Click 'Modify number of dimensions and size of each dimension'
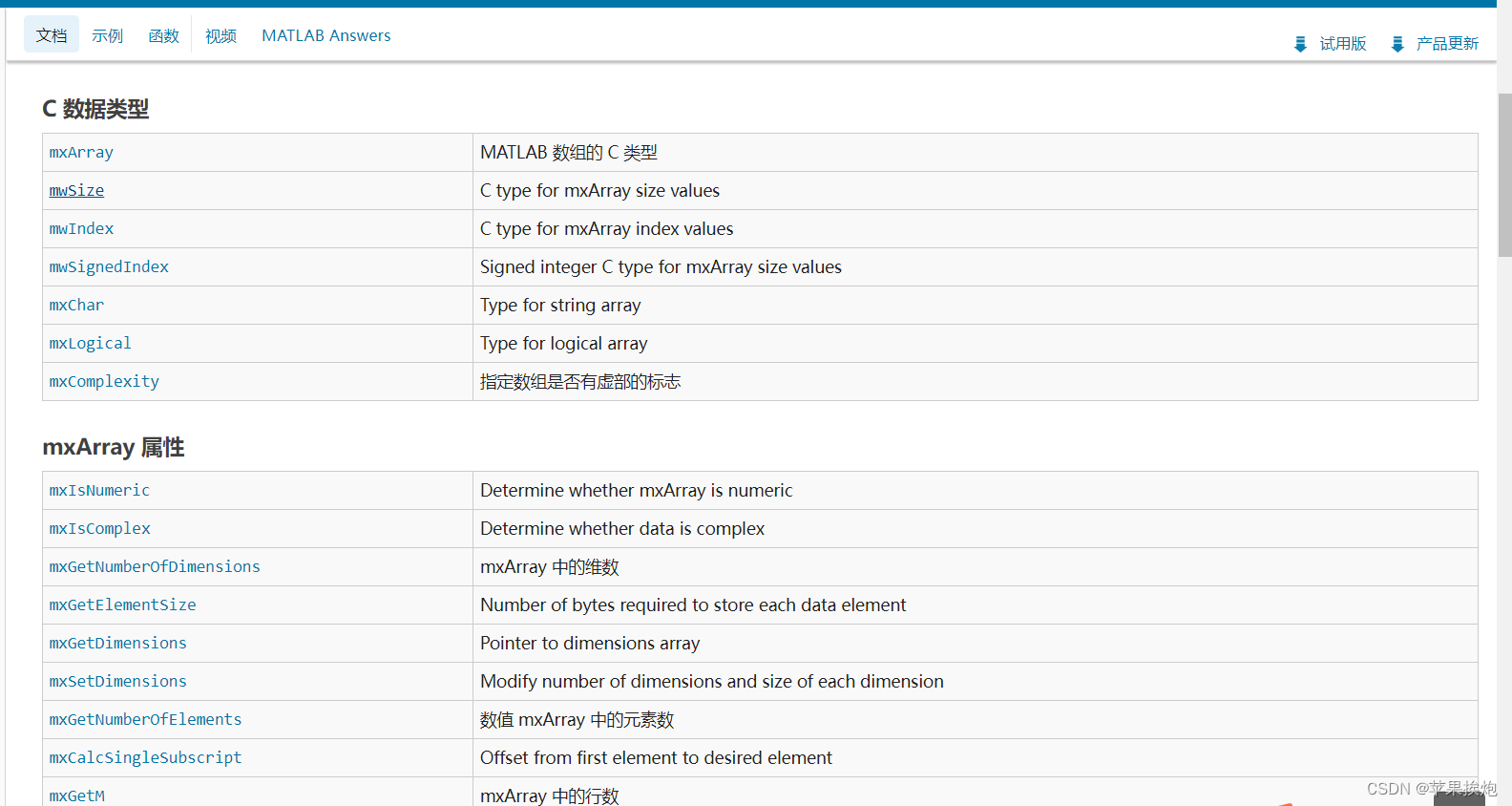Image resolution: width=1512 pixels, height=806 pixels. click(711, 682)
